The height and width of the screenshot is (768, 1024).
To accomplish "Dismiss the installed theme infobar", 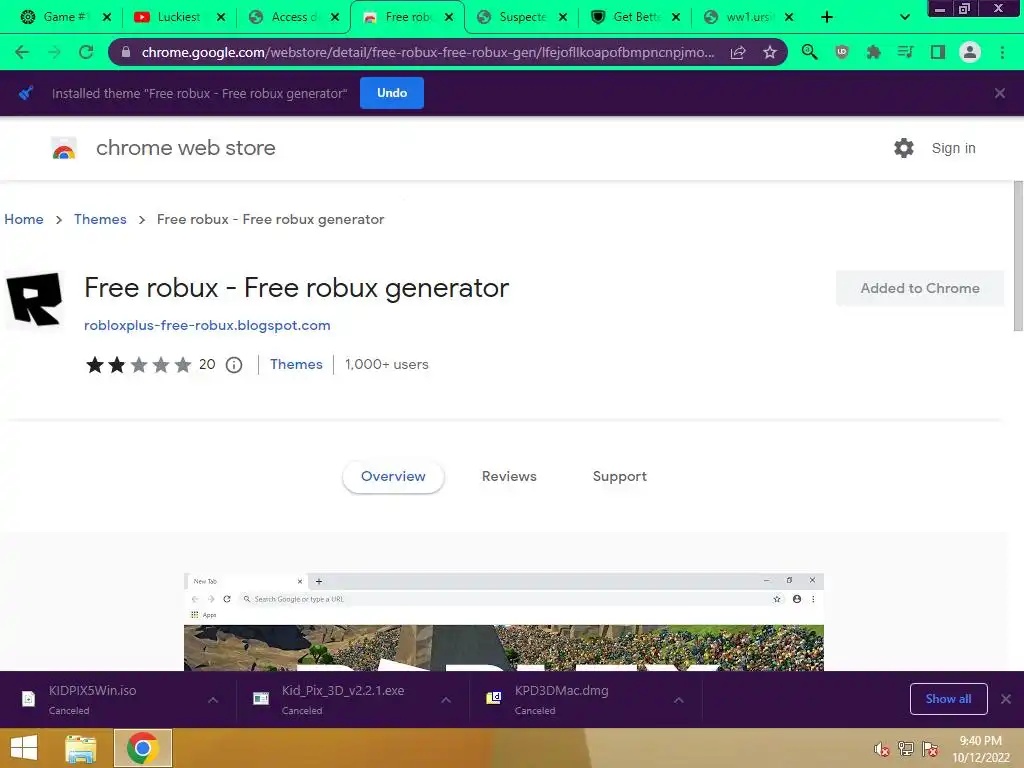I will [1000, 93].
